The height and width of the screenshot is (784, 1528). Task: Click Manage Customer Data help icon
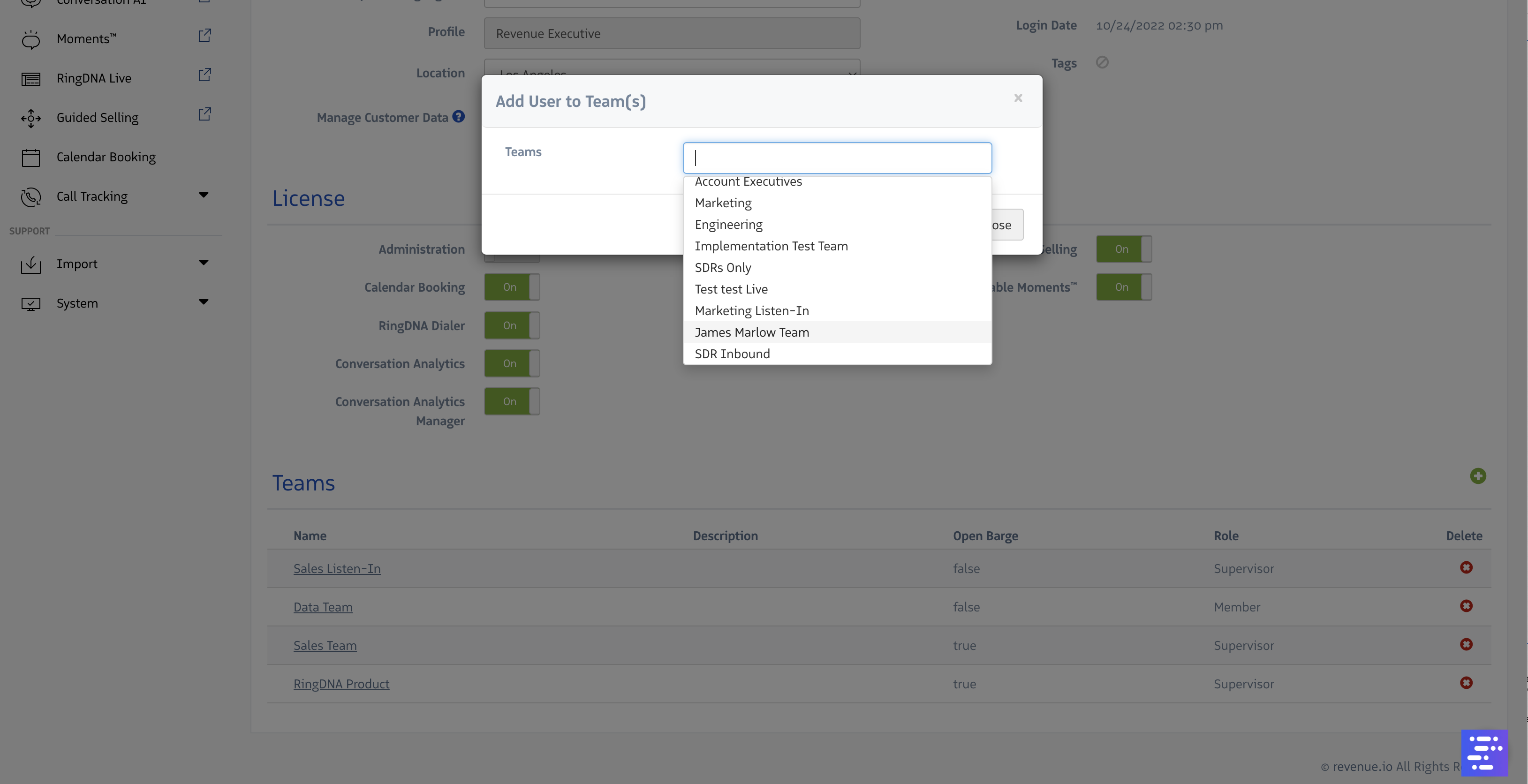458,117
